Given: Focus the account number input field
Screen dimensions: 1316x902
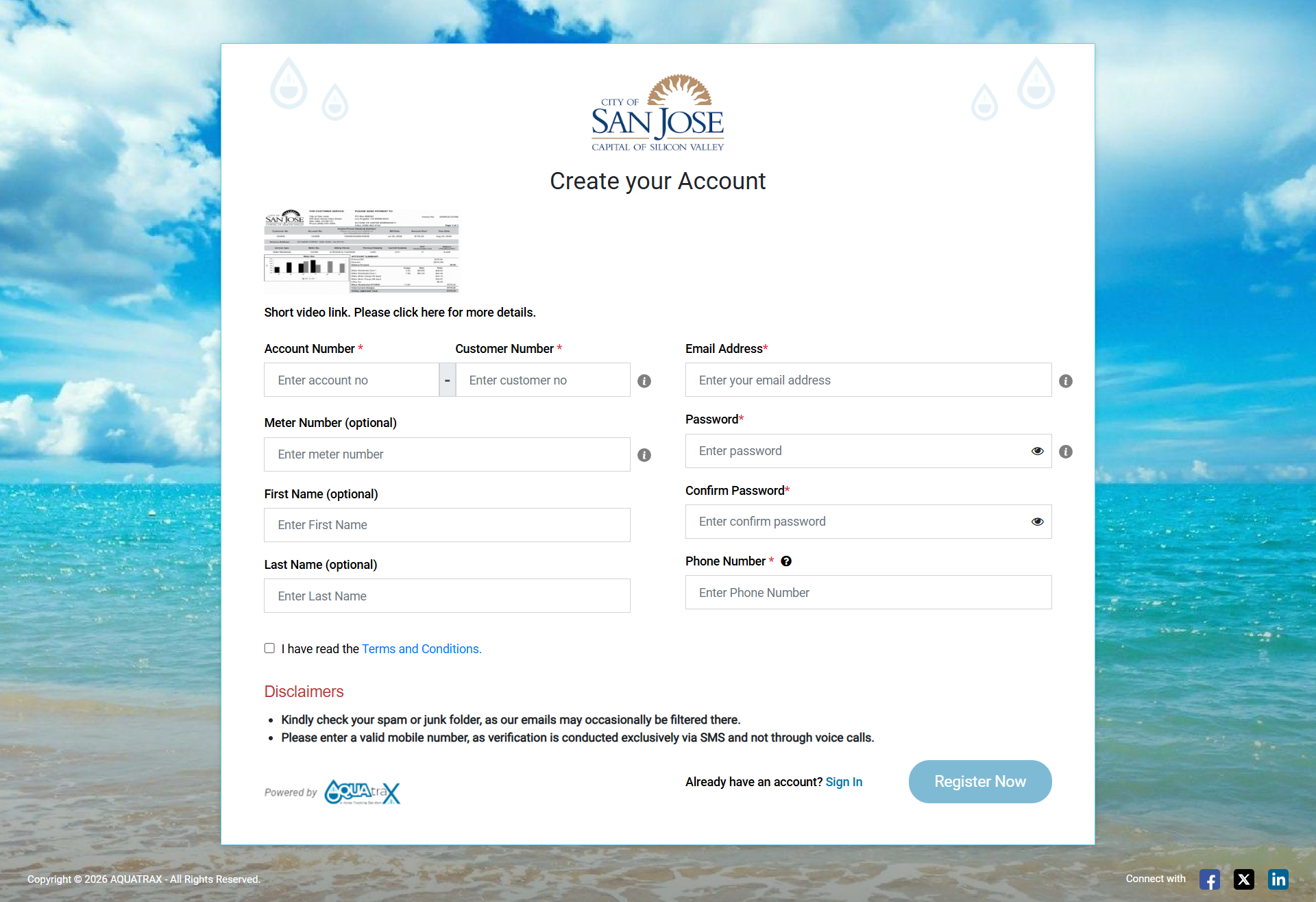Looking at the screenshot, I should (352, 380).
